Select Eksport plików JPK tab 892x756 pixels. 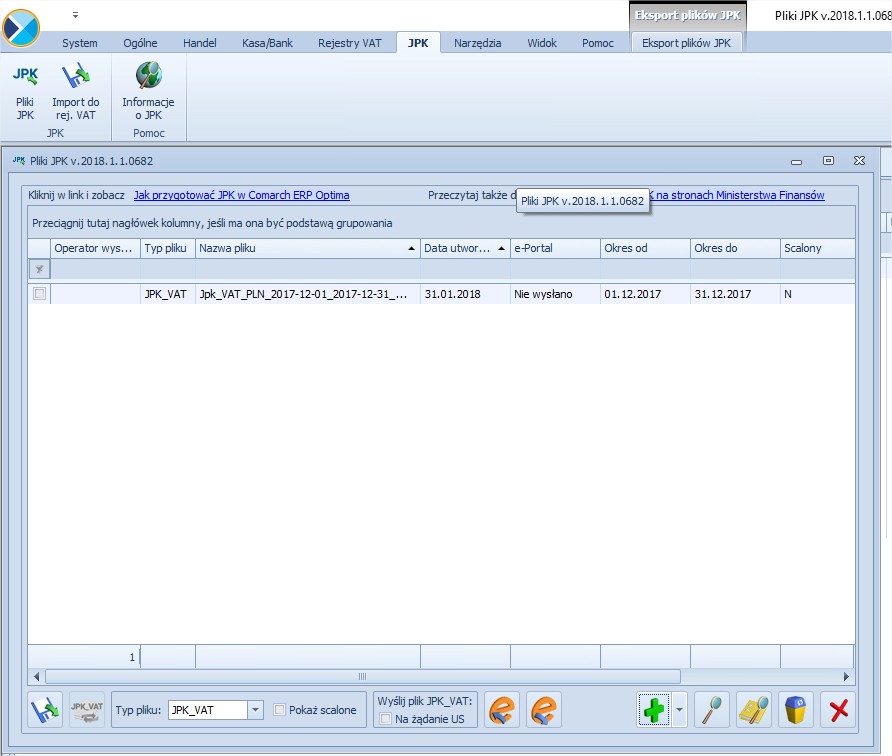[x=686, y=43]
